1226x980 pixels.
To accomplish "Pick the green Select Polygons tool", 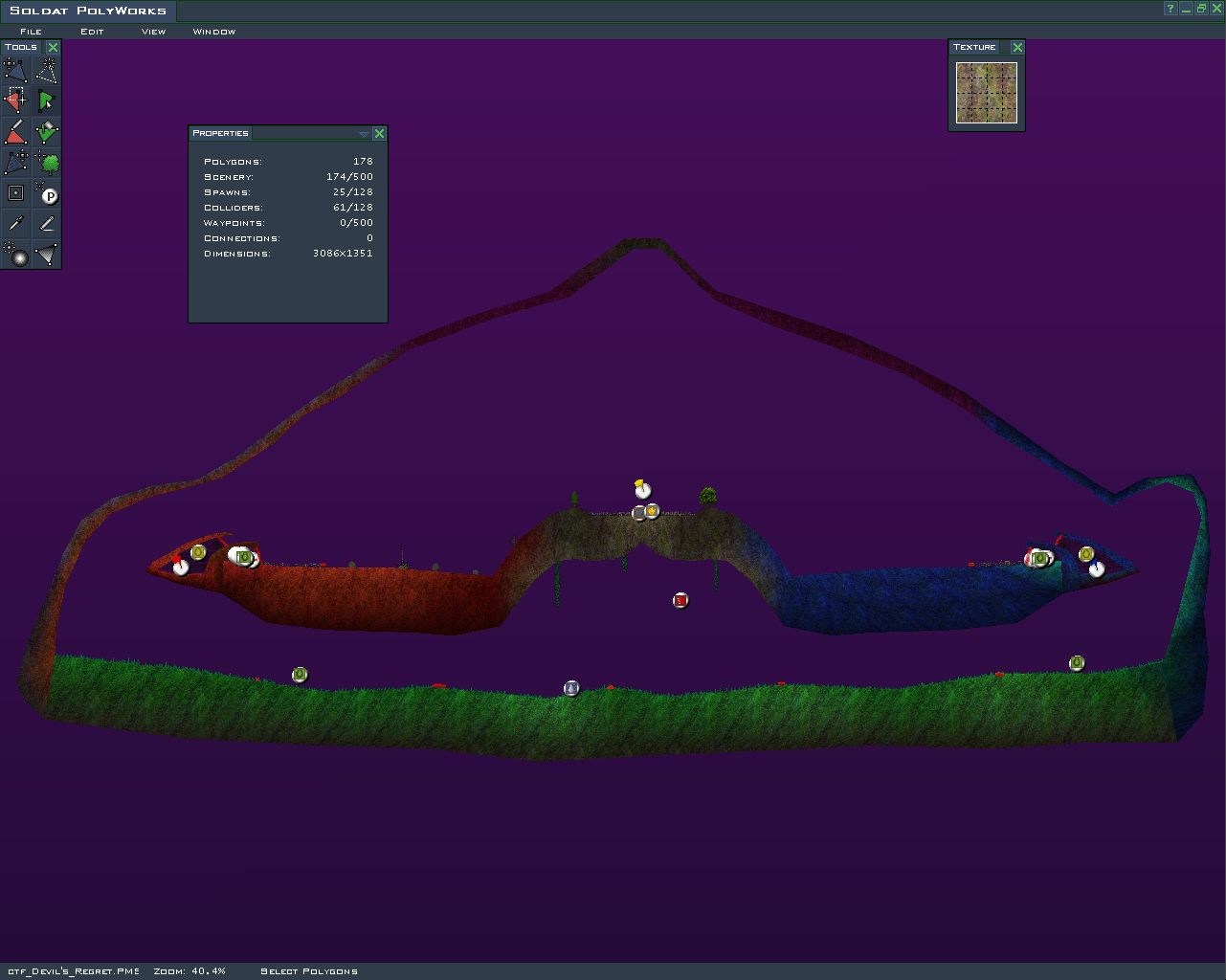I will coord(46,100).
